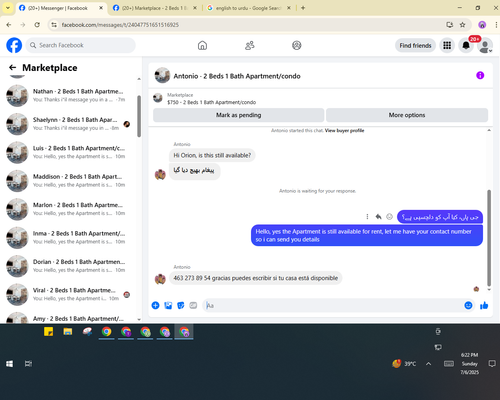Choose a sticker in the composer

[181, 305]
